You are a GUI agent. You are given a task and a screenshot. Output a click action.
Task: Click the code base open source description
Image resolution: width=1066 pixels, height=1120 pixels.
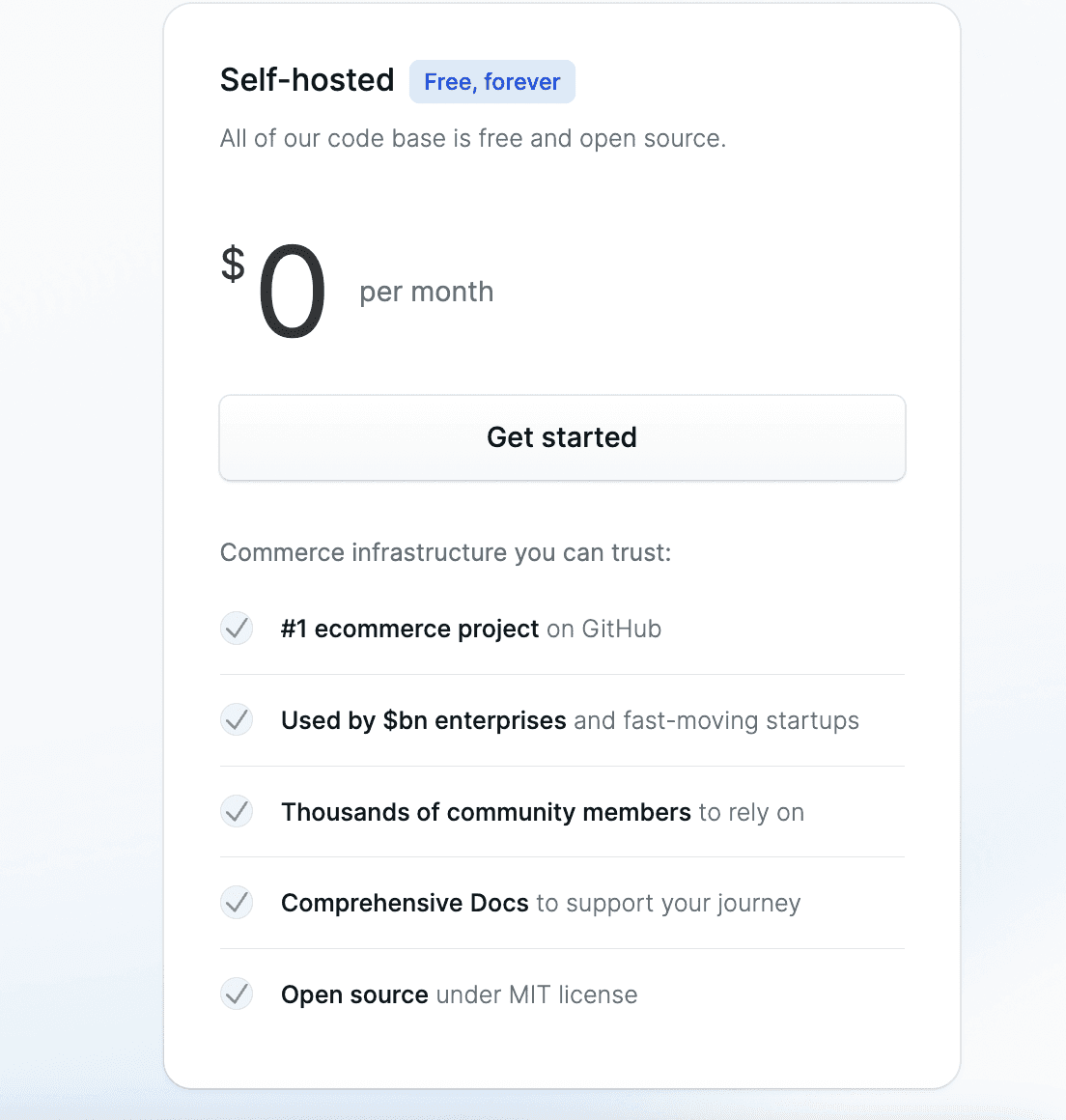[x=473, y=138]
